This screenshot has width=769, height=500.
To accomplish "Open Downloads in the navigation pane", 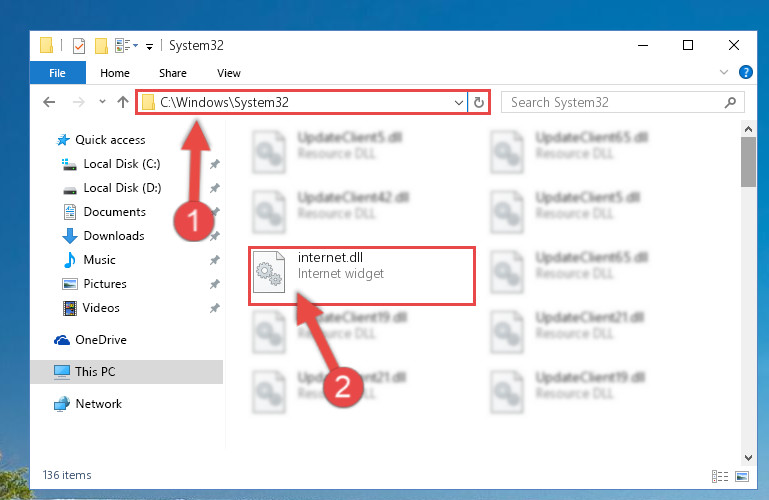I will pos(114,236).
